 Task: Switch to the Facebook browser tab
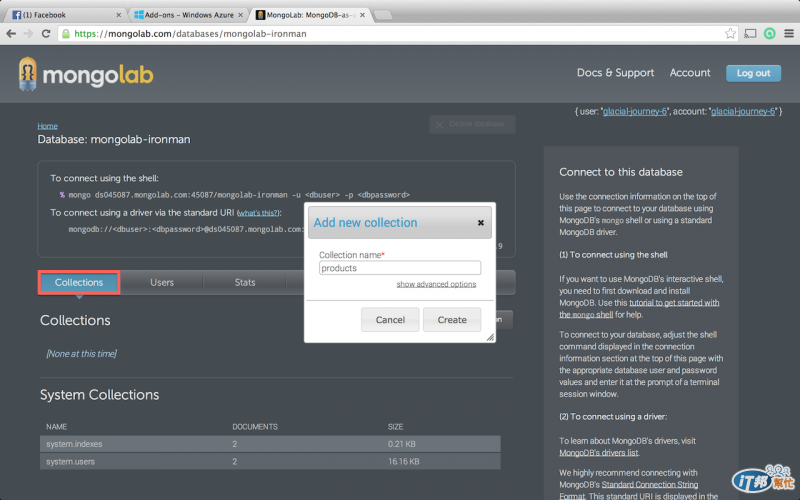(64, 15)
